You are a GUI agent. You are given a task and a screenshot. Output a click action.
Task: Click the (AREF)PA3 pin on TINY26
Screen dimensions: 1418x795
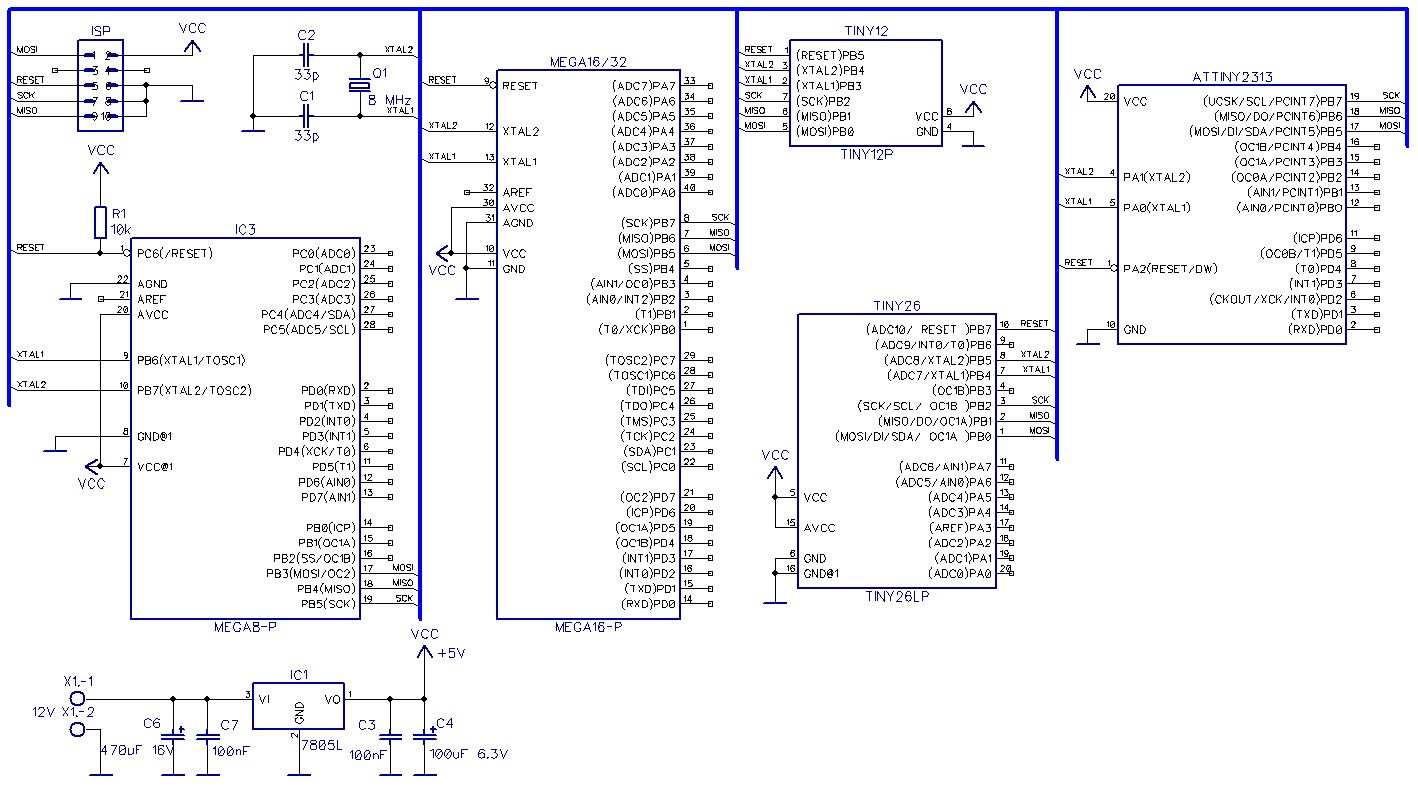point(961,527)
